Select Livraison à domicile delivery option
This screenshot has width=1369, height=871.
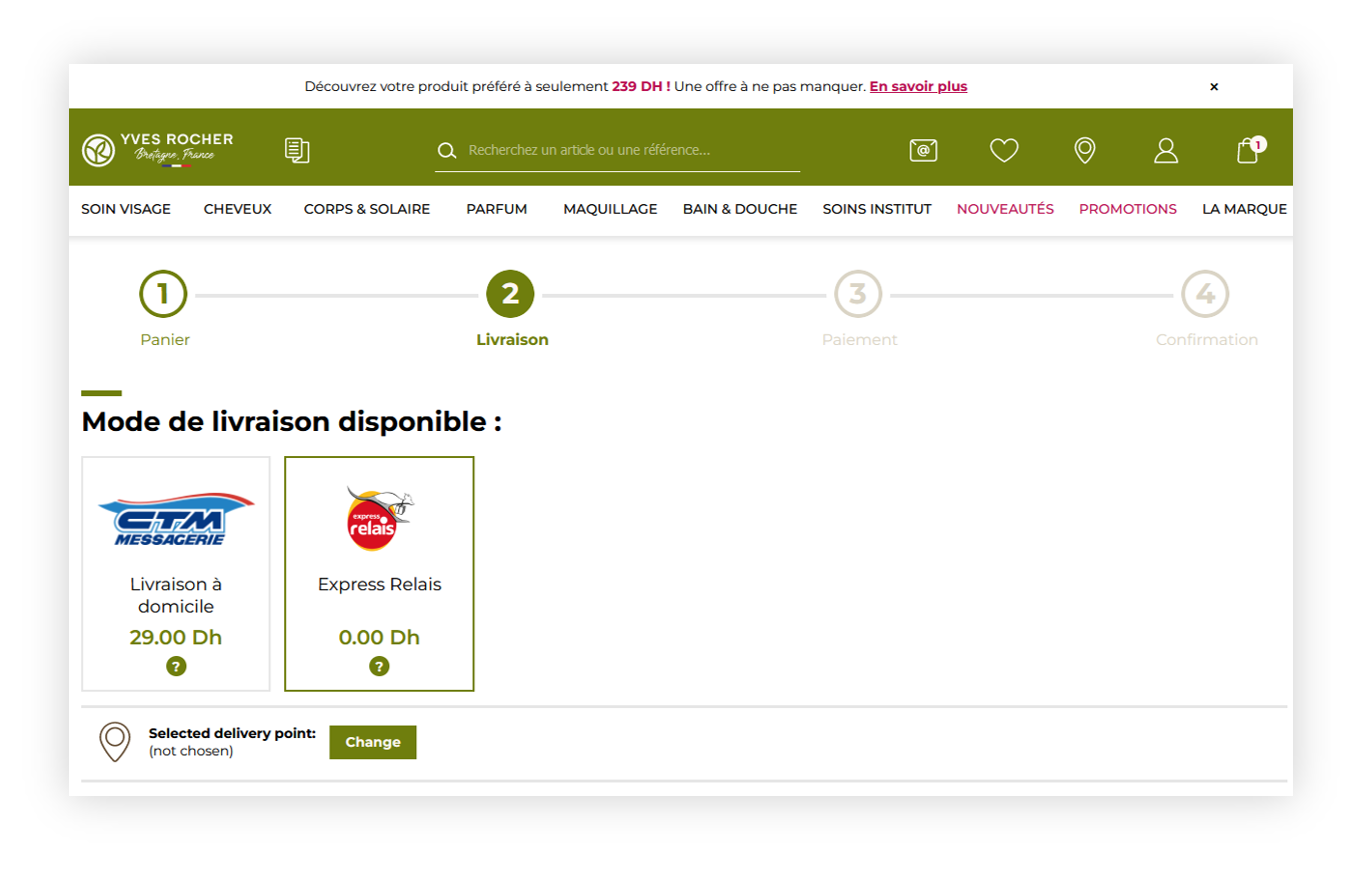[x=176, y=574]
